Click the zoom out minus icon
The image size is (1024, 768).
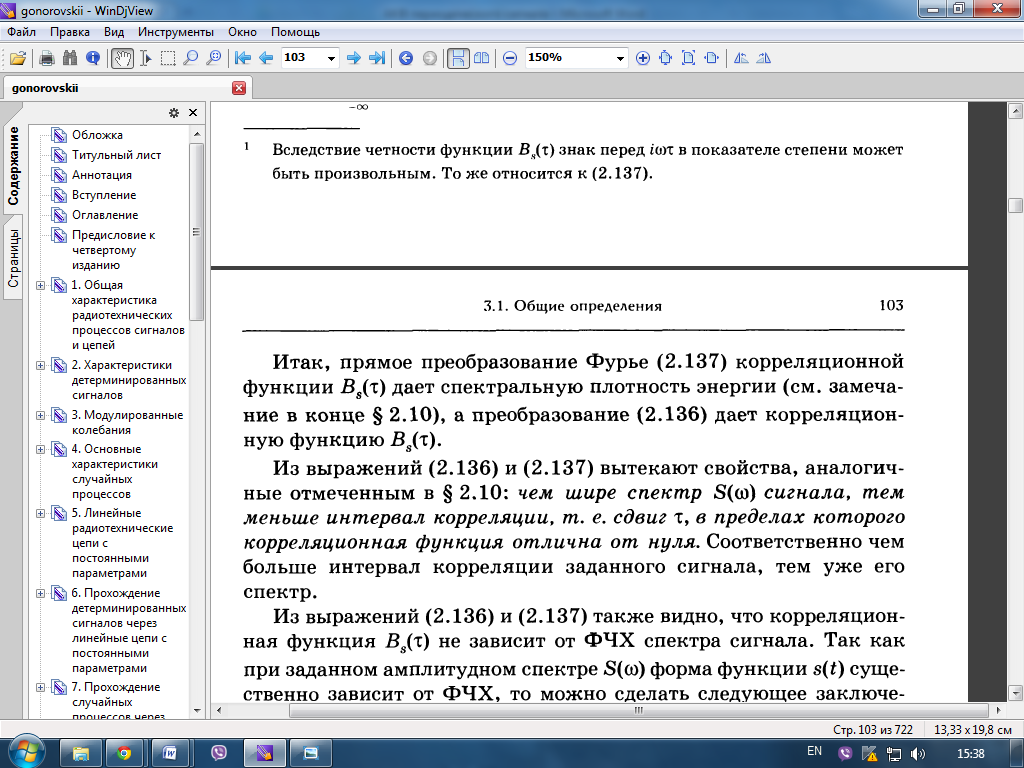(x=510, y=58)
